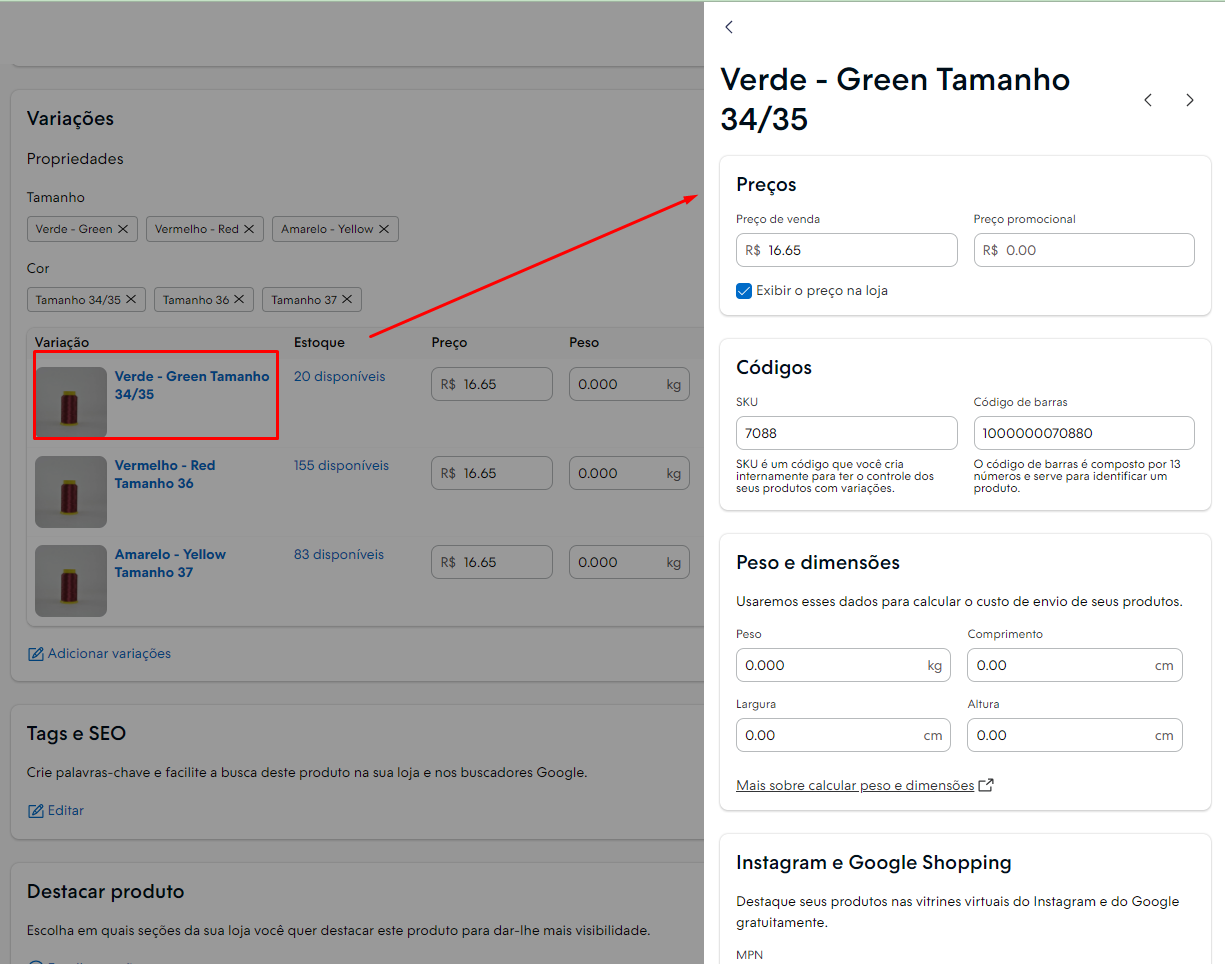Remove the Tamanho 37 tag
Viewport: 1225px width, 964px height.
click(x=347, y=300)
